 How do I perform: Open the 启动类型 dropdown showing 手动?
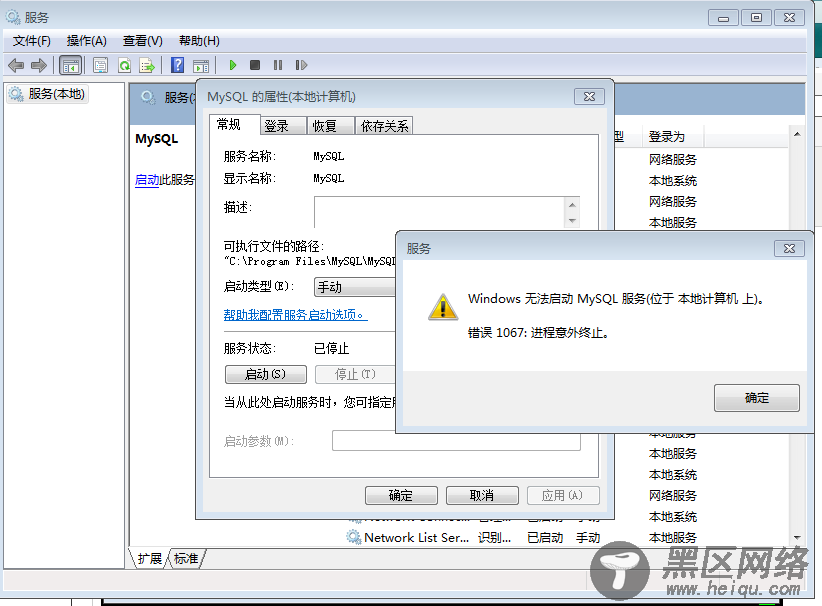pyautogui.click(x=355, y=287)
